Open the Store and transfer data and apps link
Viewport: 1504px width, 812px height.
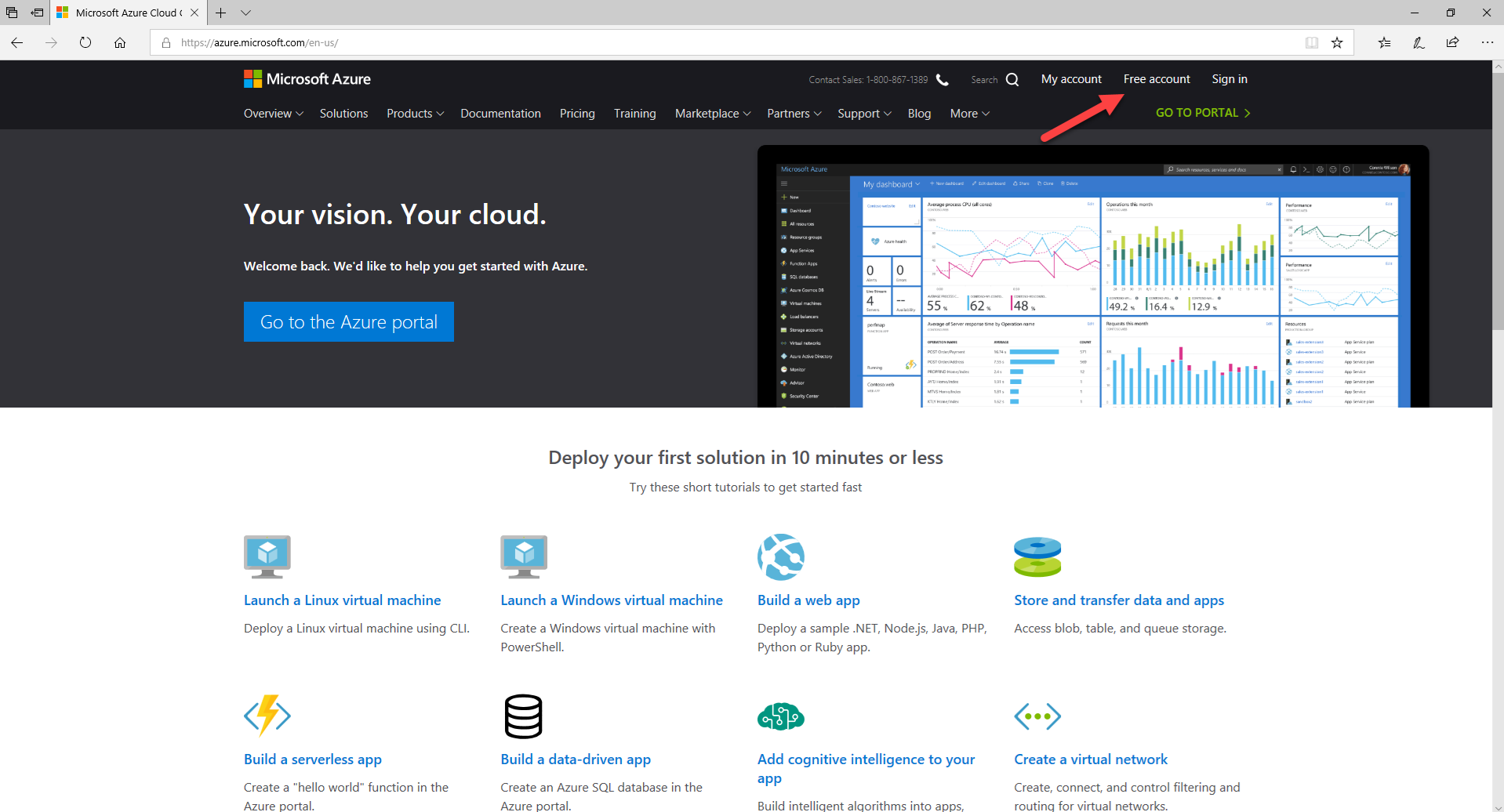click(x=1119, y=600)
